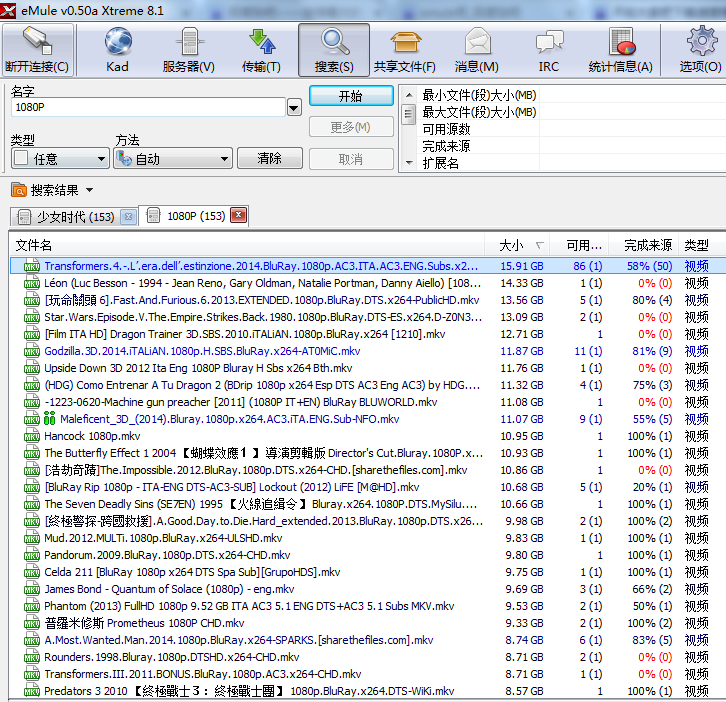The width and height of the screenshot is (726, 702).
Task: Open the search name history dropdown arrow
Action: (x=294, y=108)
